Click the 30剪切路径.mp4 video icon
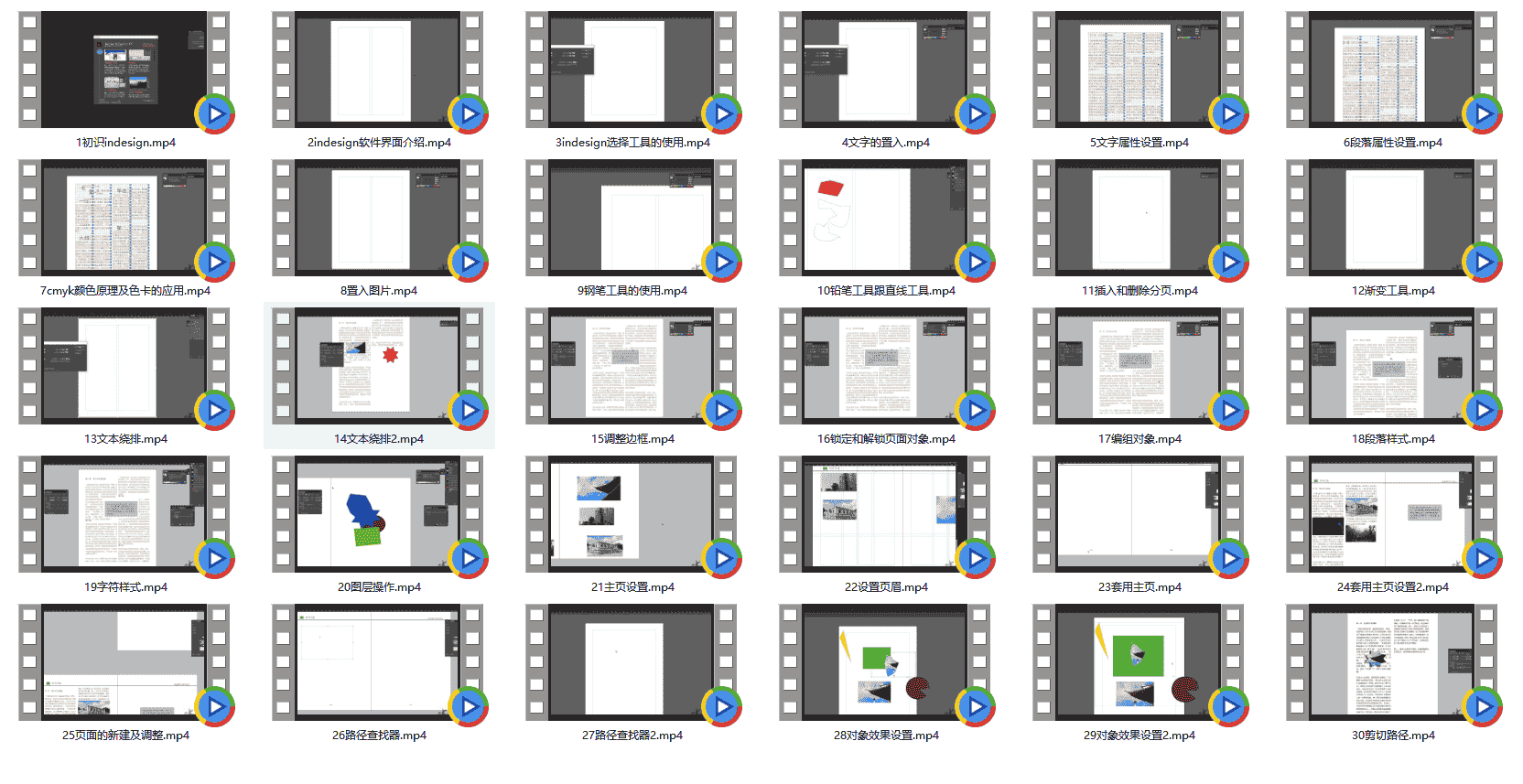Image resolution: width=1523 pixels, height=784 pixels. click(1393, 663)
